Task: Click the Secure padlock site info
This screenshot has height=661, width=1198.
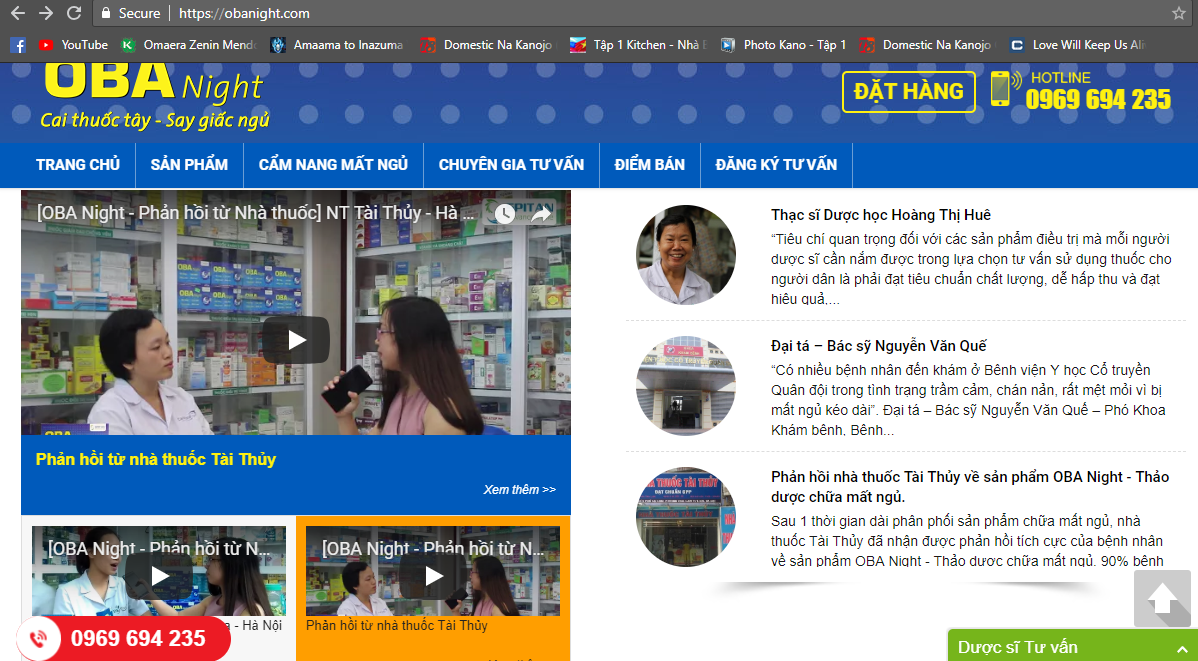Action: point(130,13)
